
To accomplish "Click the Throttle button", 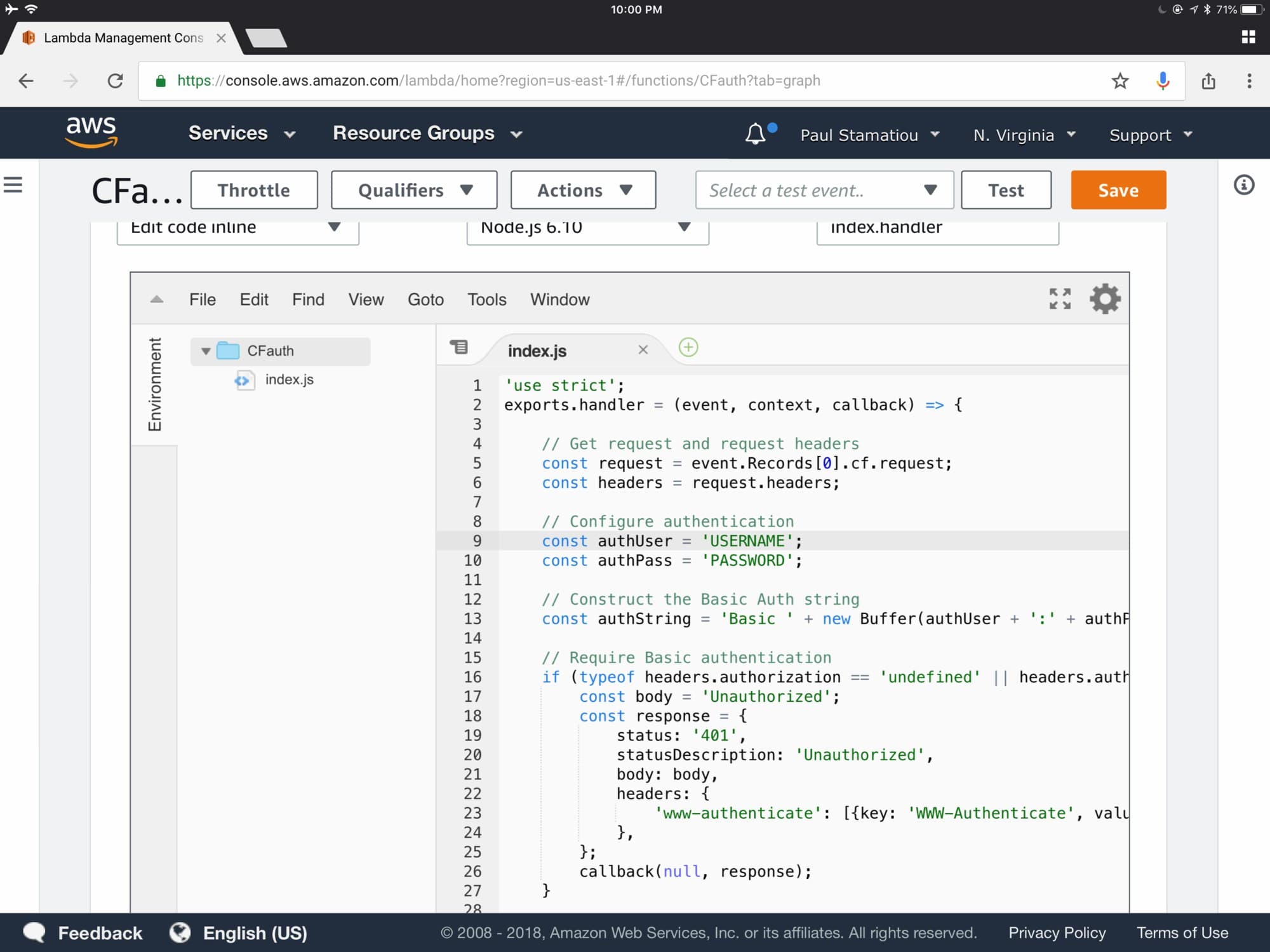I will pos(254,190).
